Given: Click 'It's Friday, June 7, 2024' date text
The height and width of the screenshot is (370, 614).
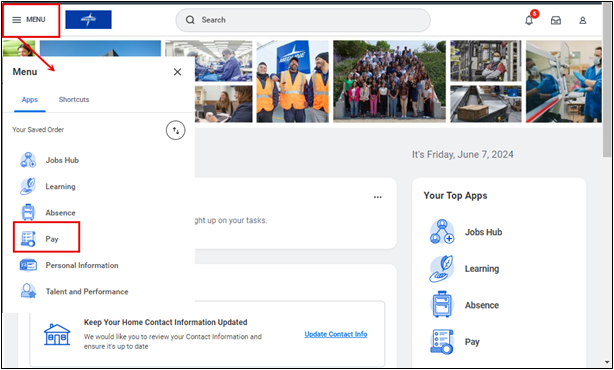Looking at the screenshot, I should (462, 154).
